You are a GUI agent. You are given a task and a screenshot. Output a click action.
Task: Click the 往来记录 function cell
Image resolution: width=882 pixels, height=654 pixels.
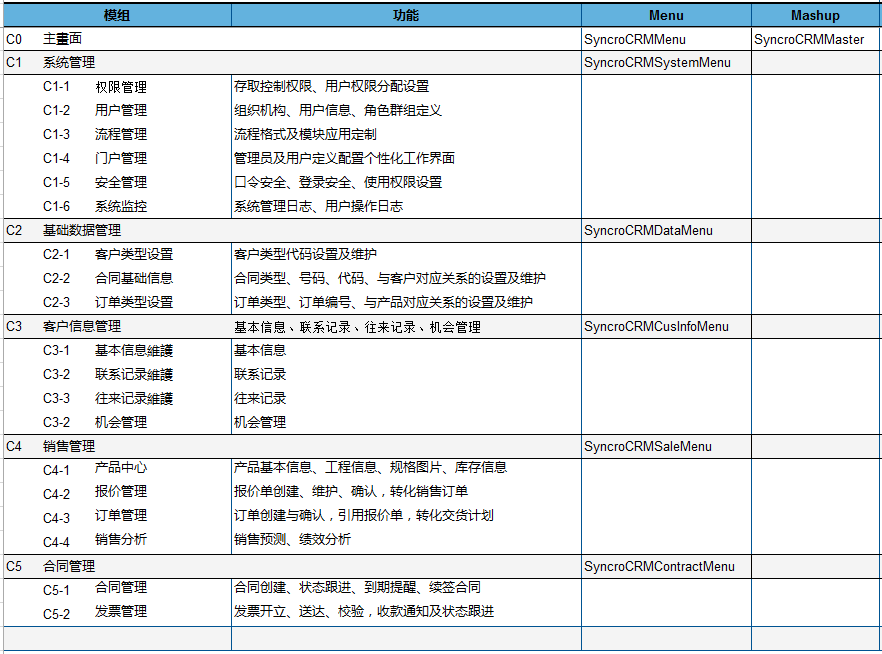(406, 399)
